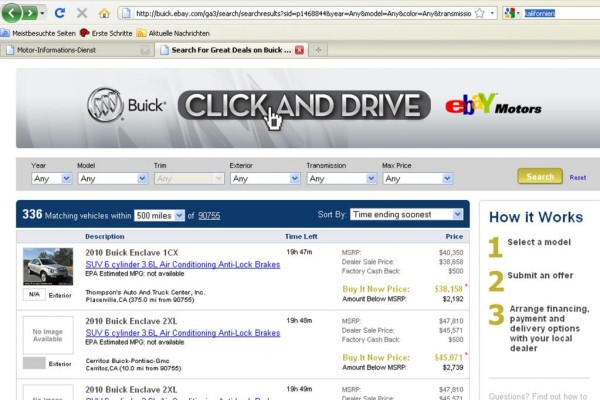Open the Google search engine selector icon
The width and height of the screenshot is (600, 400).
click(x=510, y=13)
